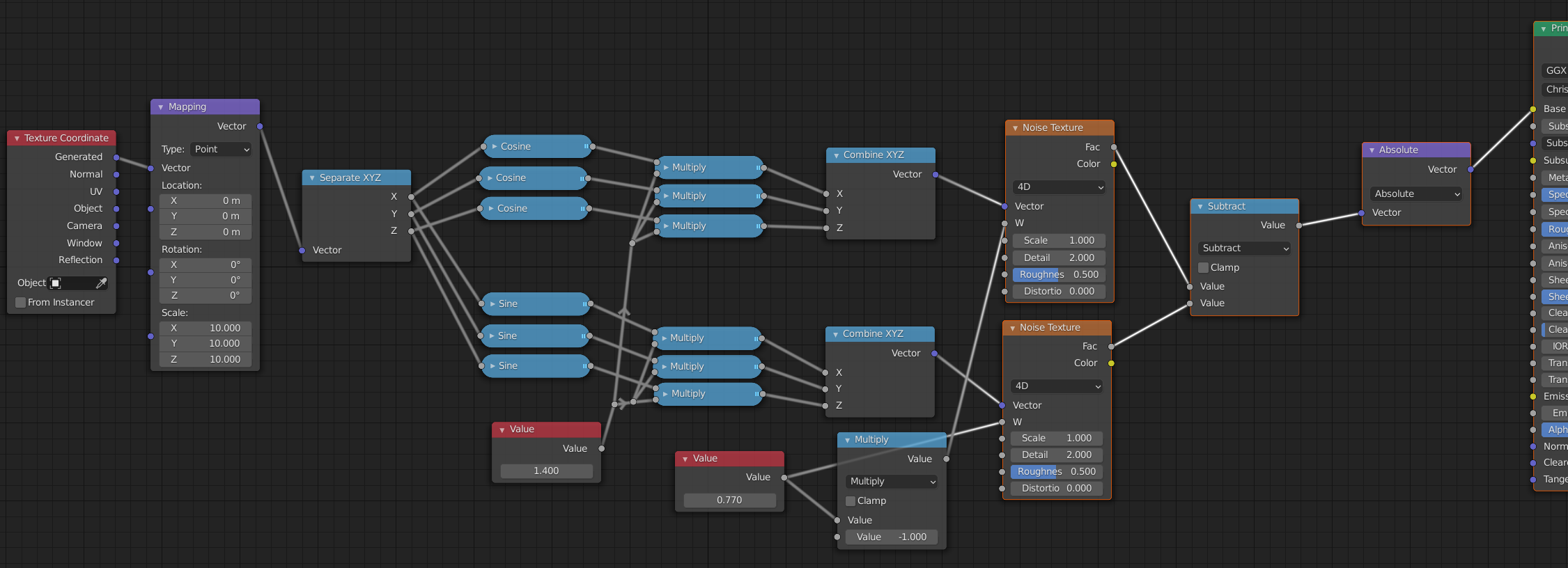Collapse the Value node showing 1.400
This screenshot has height=568, width=1568.
click(x=502, y=430)
